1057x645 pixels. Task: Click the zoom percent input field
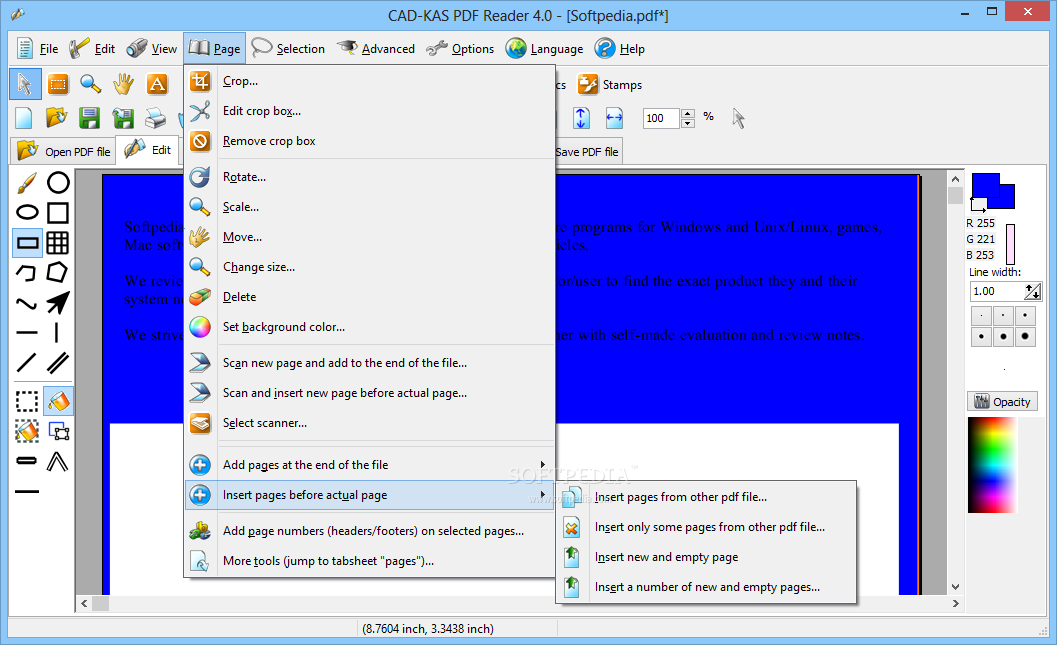[x=661, y=118]
